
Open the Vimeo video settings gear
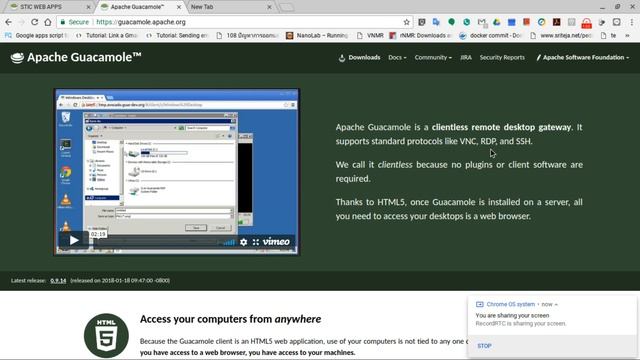click(x=243, y=242)
